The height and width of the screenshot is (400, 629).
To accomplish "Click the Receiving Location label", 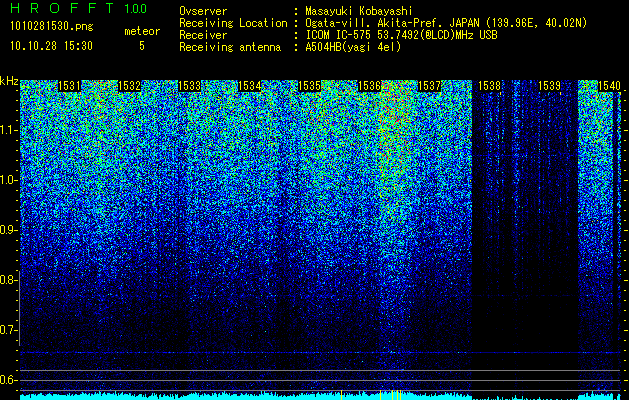I will pyautogui.click(x=233, y=23).
